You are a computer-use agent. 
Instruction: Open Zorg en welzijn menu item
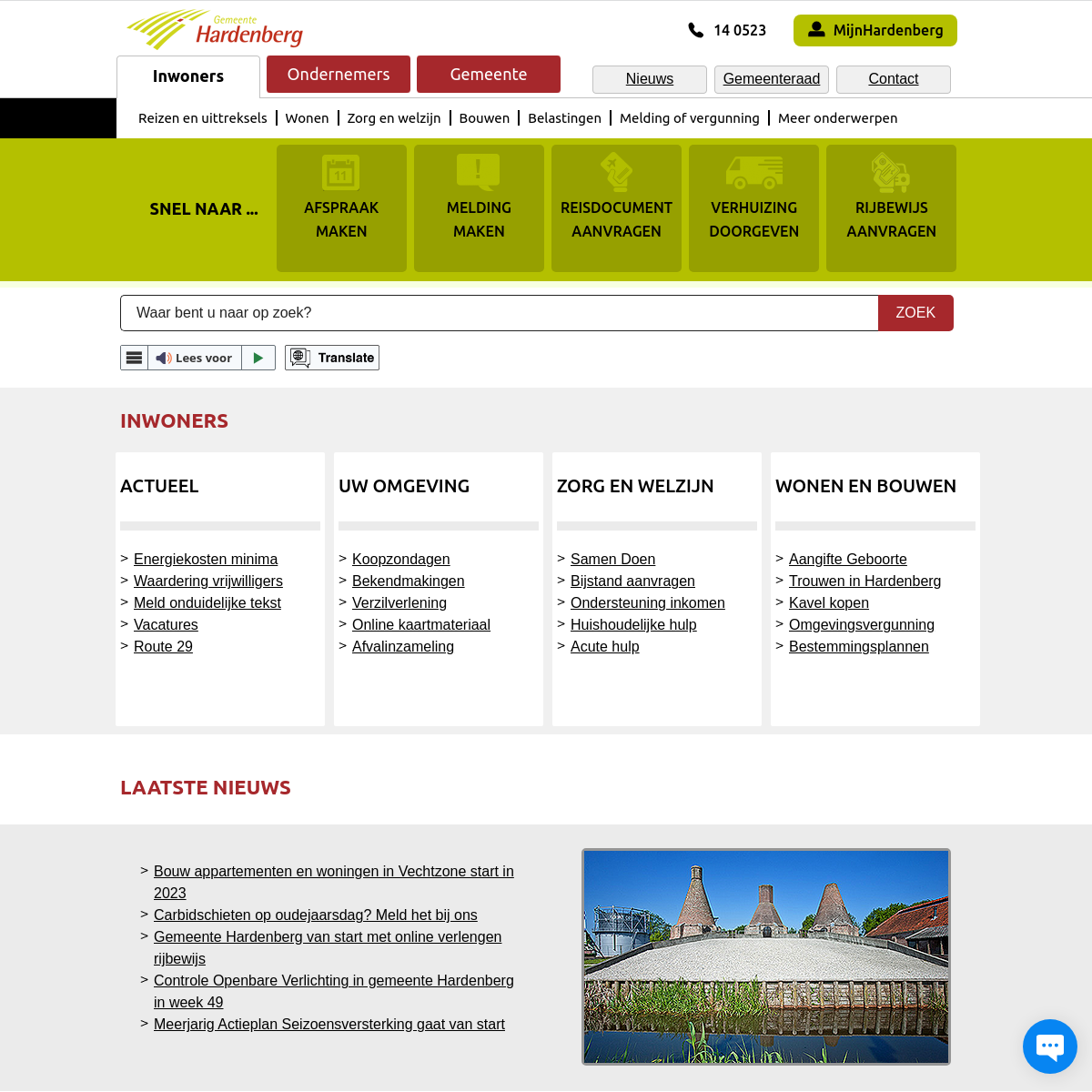click(x=394, y=118)
